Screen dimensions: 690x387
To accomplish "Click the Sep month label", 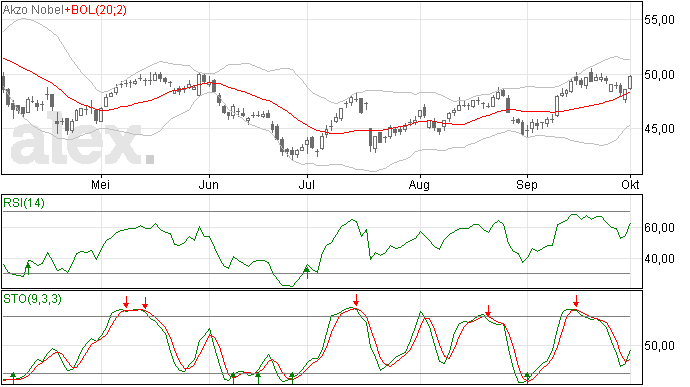I will pos(527,185).
